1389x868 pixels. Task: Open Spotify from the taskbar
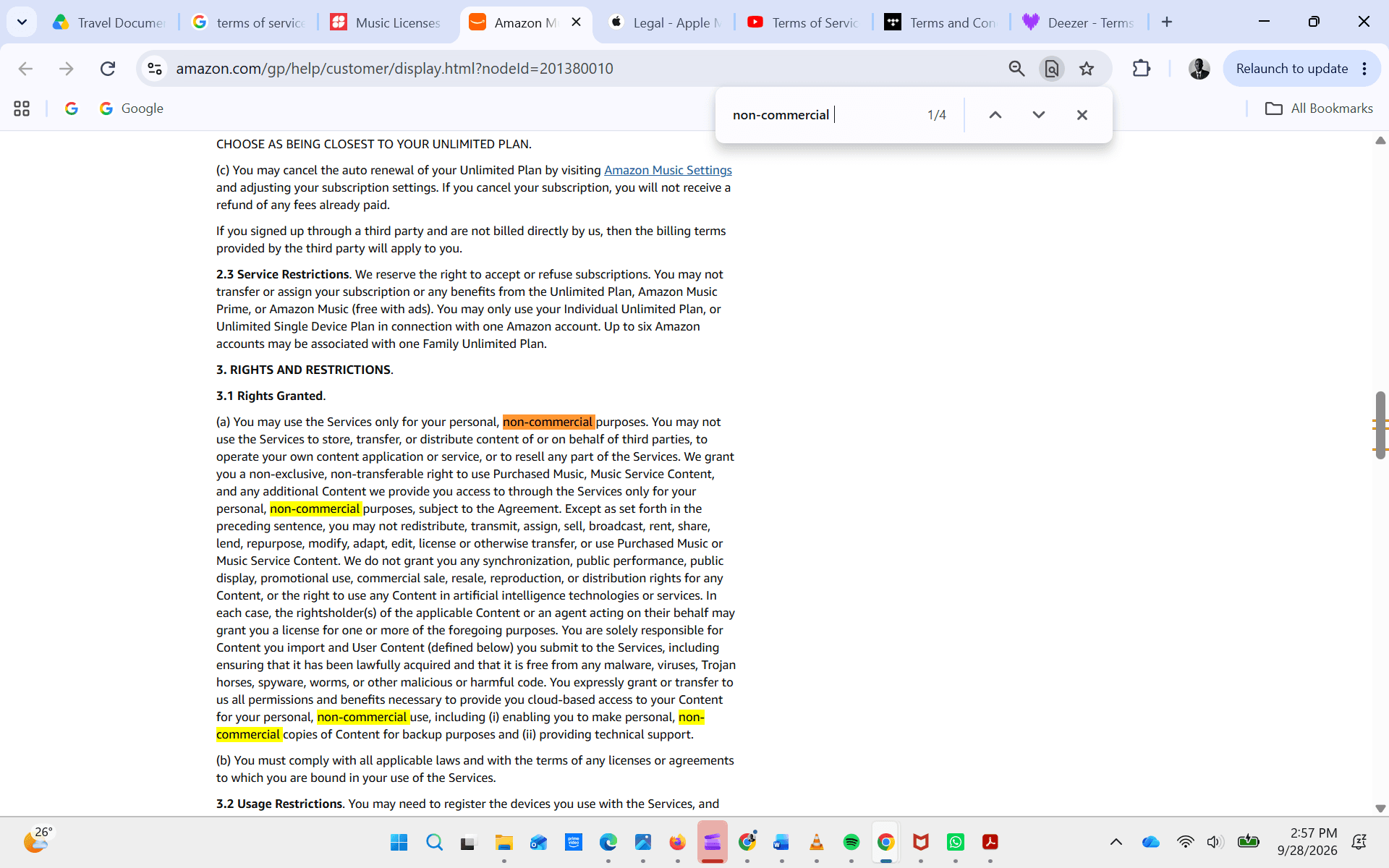[x=851, y=842]
